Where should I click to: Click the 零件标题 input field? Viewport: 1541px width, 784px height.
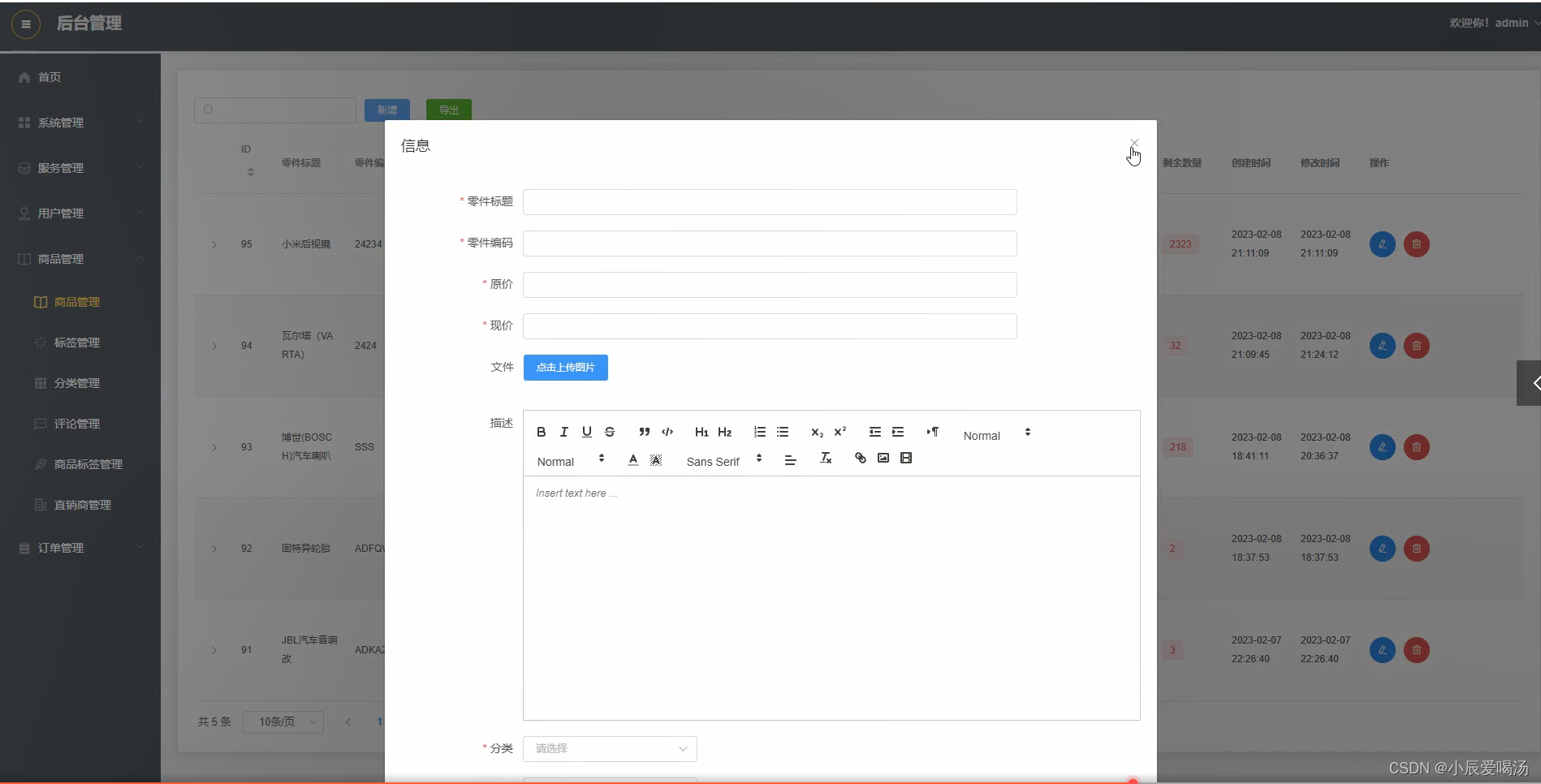[770, 202]
